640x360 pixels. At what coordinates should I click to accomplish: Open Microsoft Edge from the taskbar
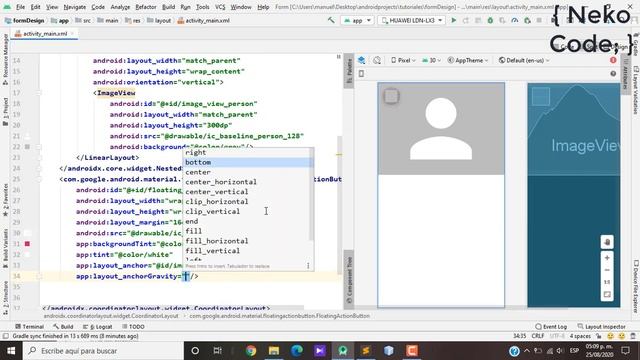coord(297,351)
